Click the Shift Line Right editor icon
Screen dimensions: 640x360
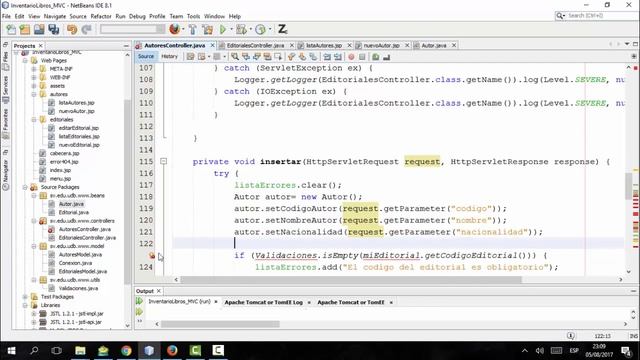pyautogui.click(x=338, y=57)
